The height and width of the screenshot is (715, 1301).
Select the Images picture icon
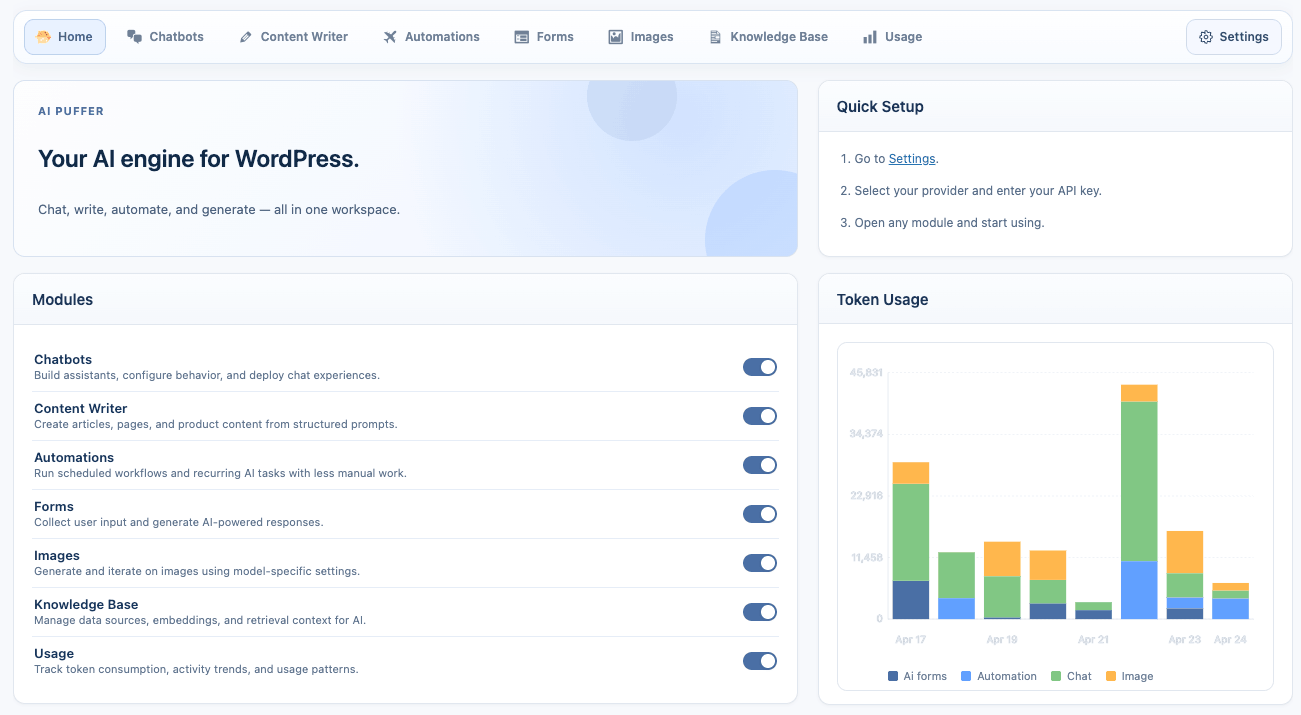coord(614,36)
